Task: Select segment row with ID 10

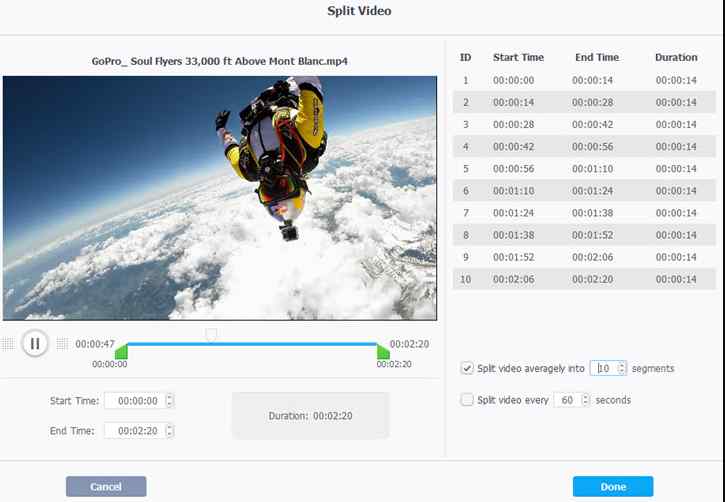Action: pyautogui.click(x=584, y=279)
